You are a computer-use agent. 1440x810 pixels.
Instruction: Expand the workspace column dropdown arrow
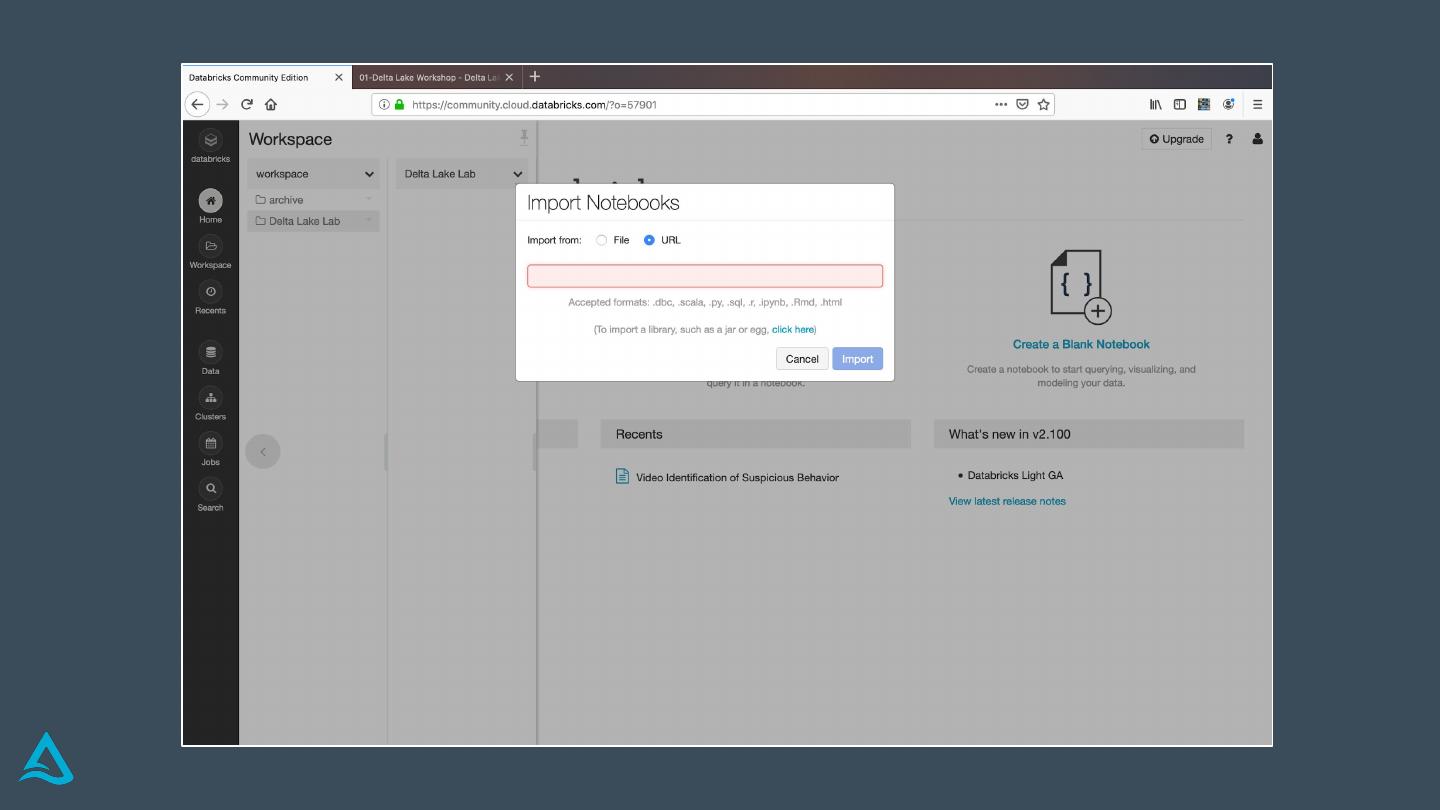click(x=369, y=174)
